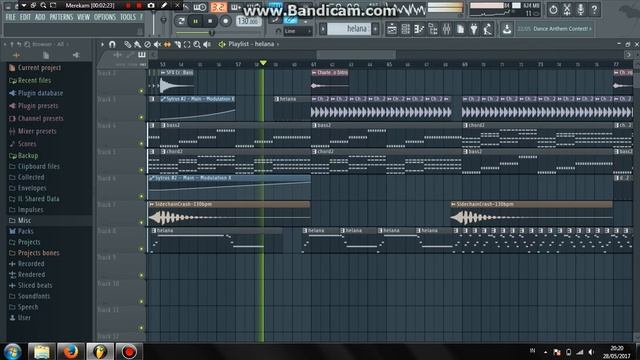Viewport: 640px width, 360px height.
Task: Select the playlist draw pencil tool
Action: 128,44
